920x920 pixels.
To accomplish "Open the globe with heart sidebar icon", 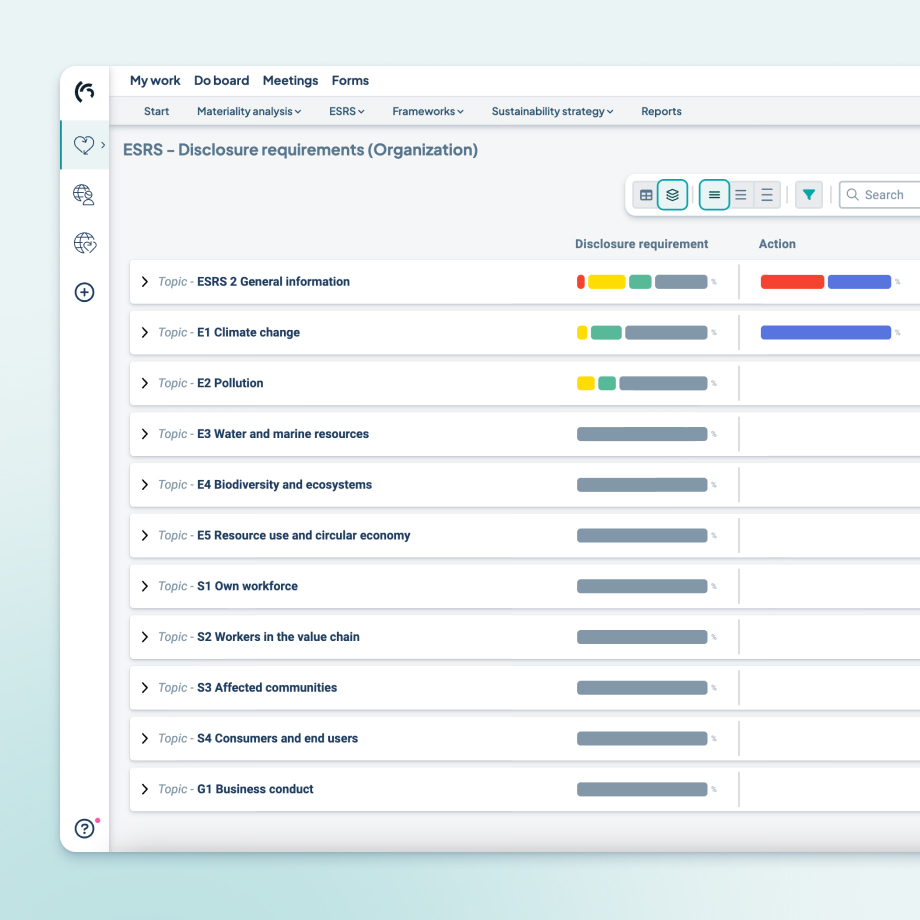I will [x=84, y=243].
